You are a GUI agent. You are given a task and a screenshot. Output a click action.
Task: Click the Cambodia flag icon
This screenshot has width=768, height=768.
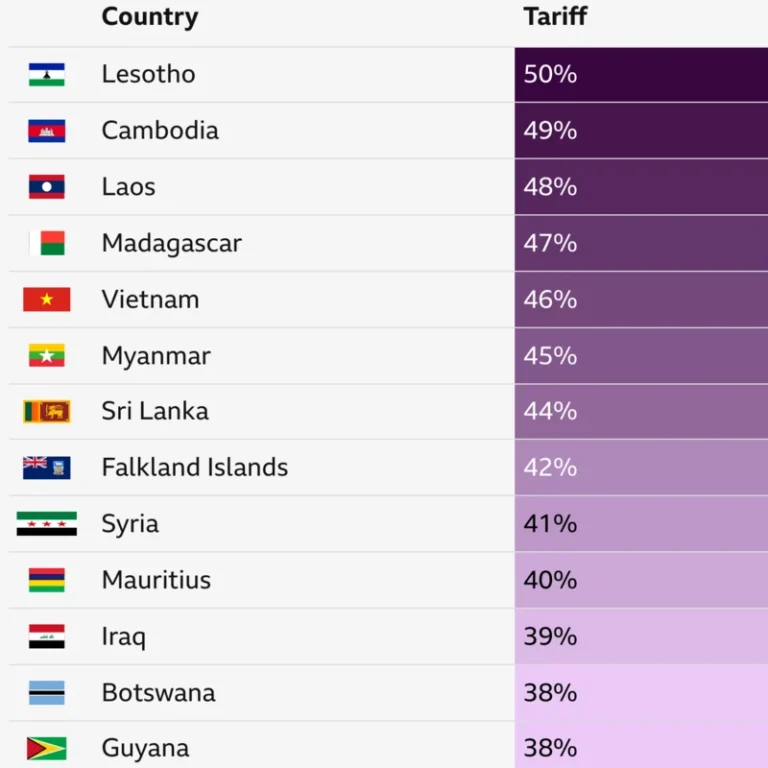point(47,131)
